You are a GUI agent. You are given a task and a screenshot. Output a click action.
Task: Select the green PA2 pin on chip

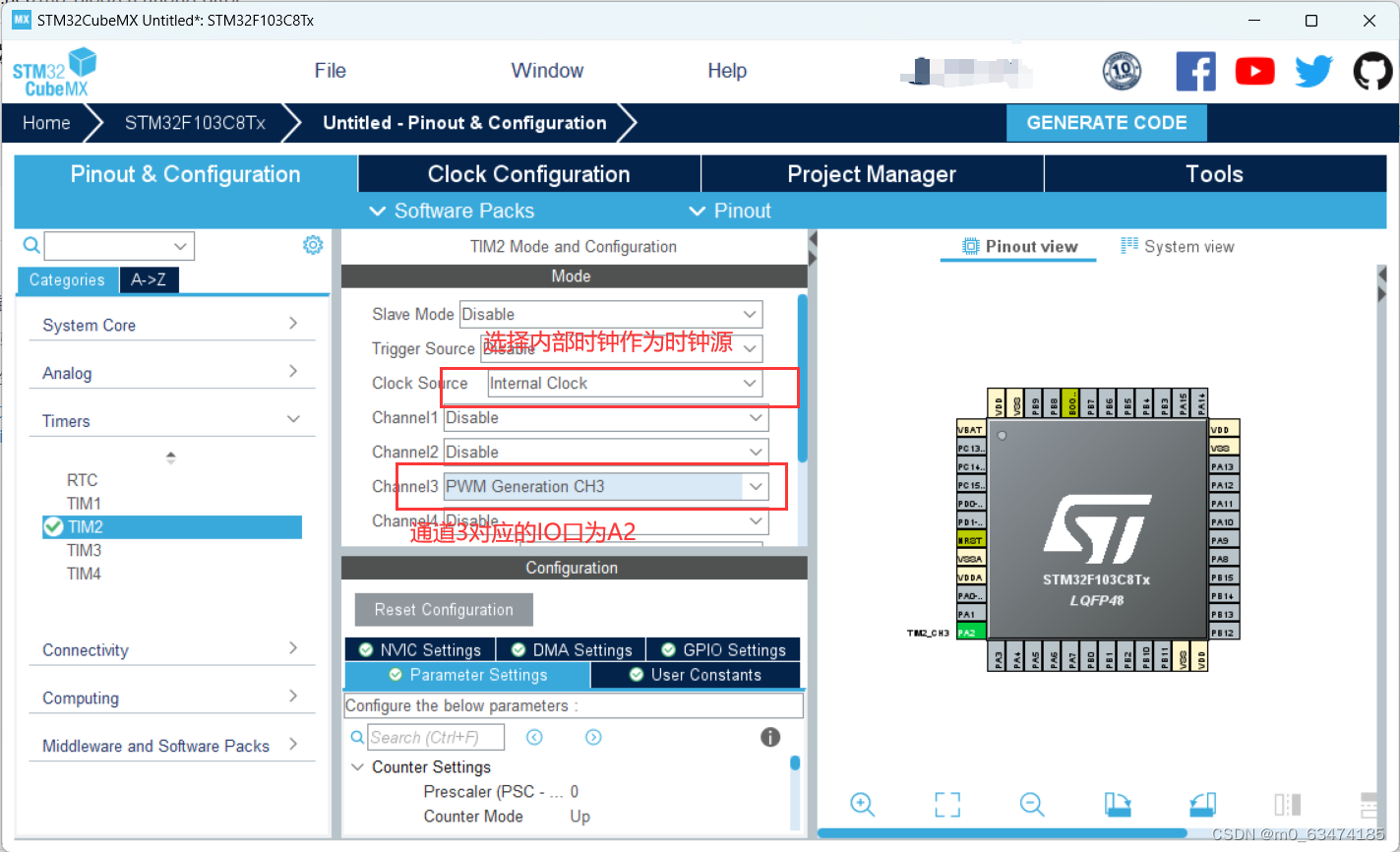tap(969, 633)
